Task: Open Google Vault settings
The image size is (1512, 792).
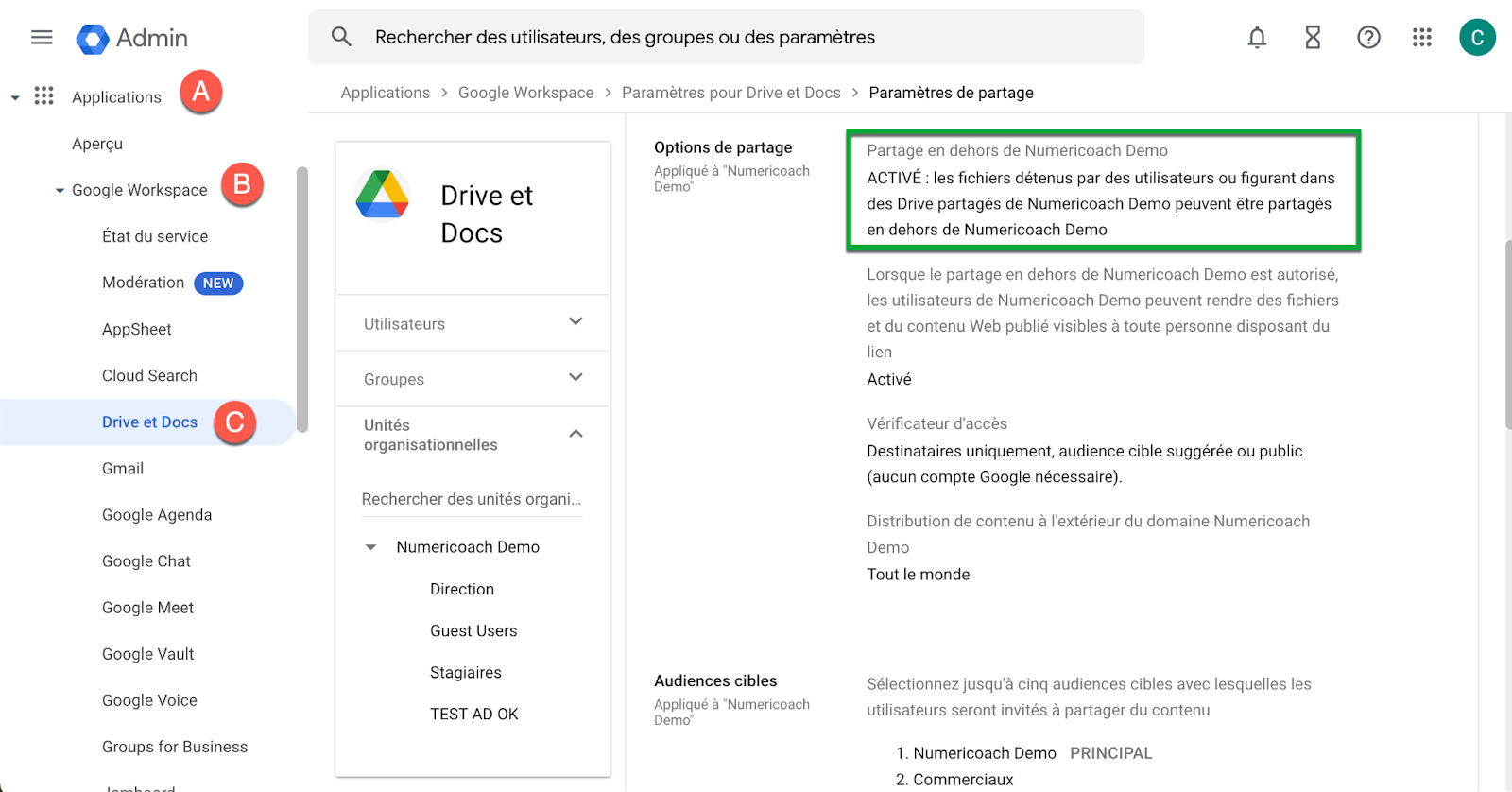Action: (x=147, y=653)
